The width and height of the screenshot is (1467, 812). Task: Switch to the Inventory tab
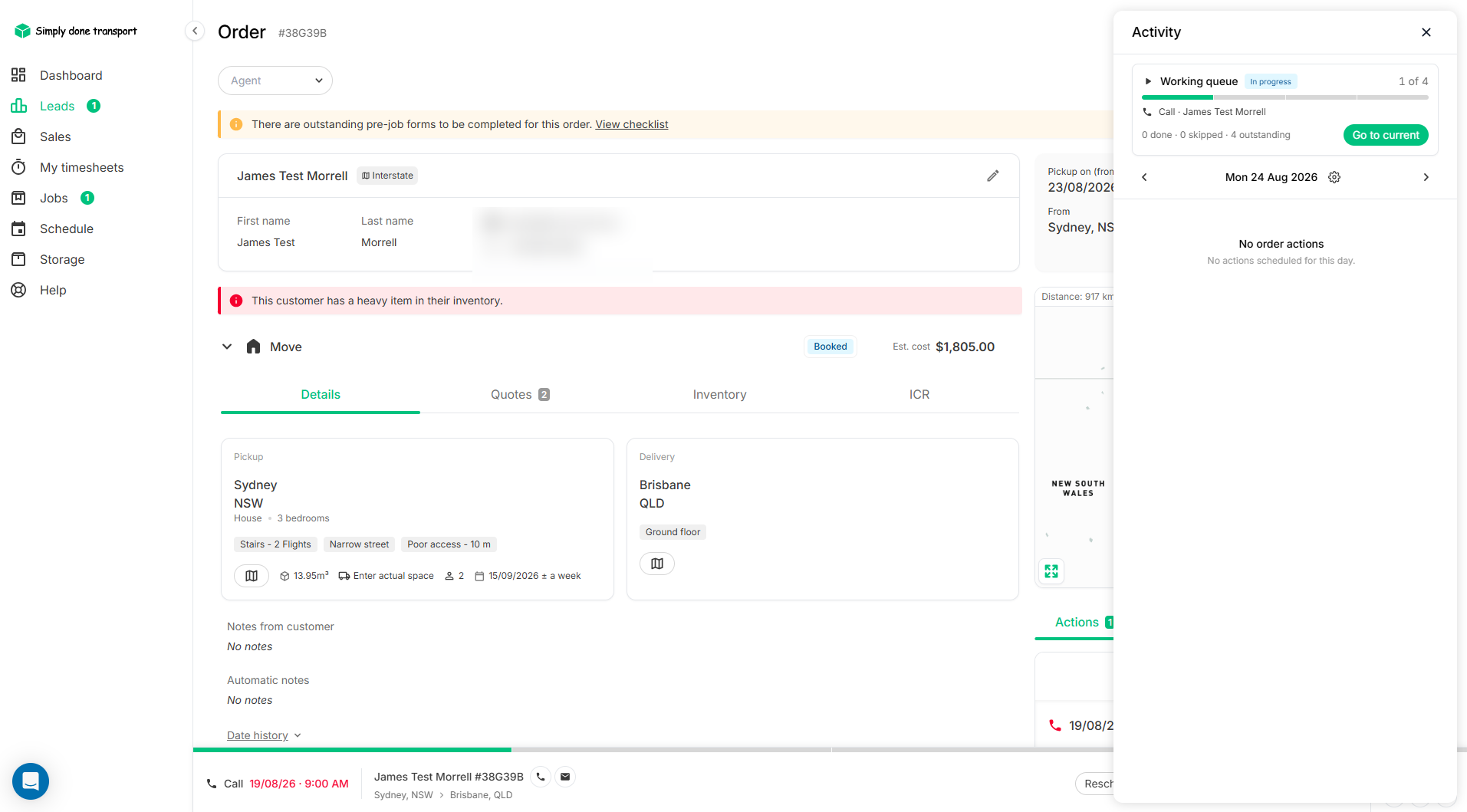(x=719, y=395)
